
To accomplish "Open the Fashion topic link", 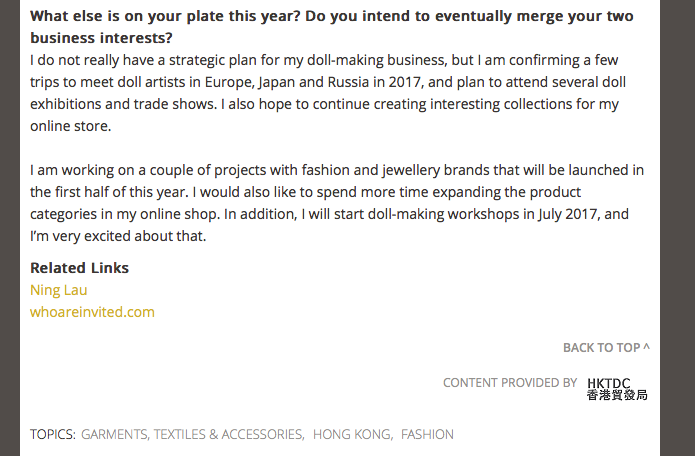I will click(427, 434).
